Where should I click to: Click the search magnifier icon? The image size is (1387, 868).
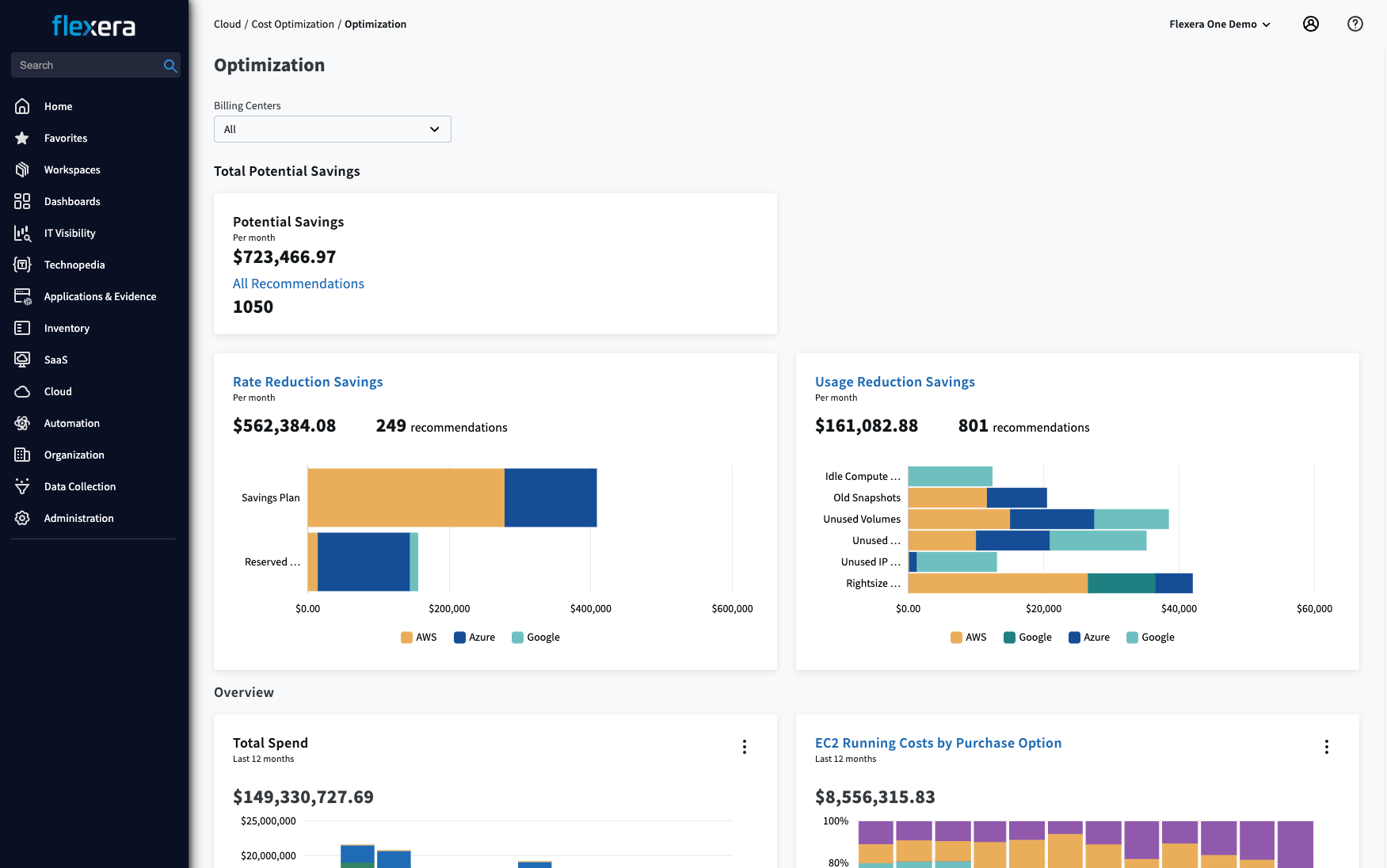pyautogui.click(x=170, y=66)
